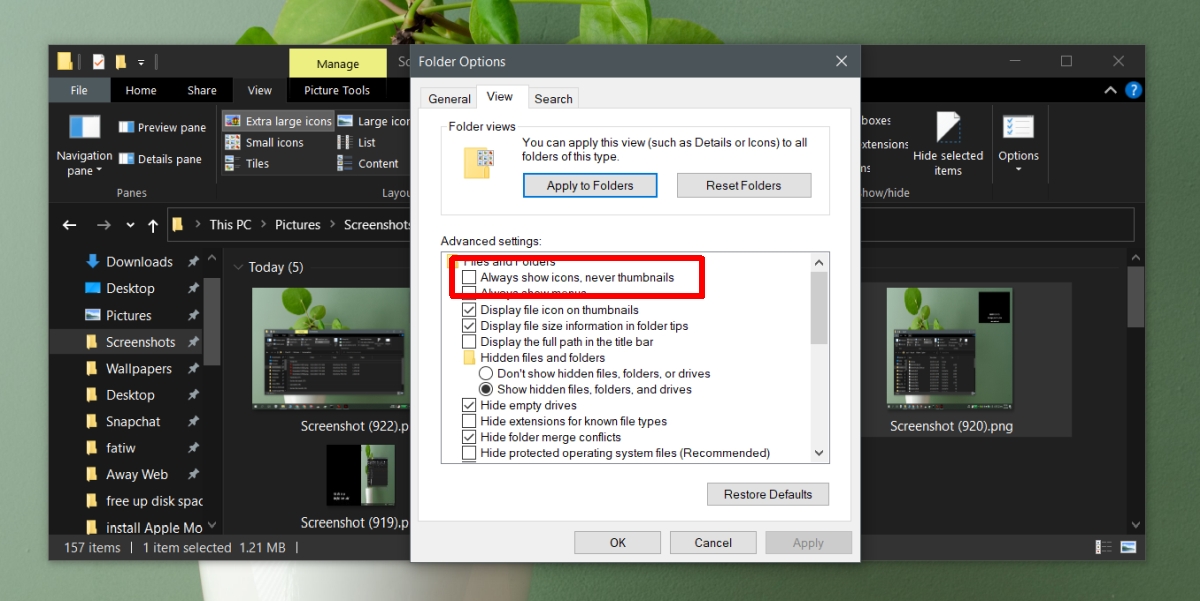Screen dimensions: 1200x601
Task: Open quick access toolbar customize dropdown
Action: click(x=141, y=62)
